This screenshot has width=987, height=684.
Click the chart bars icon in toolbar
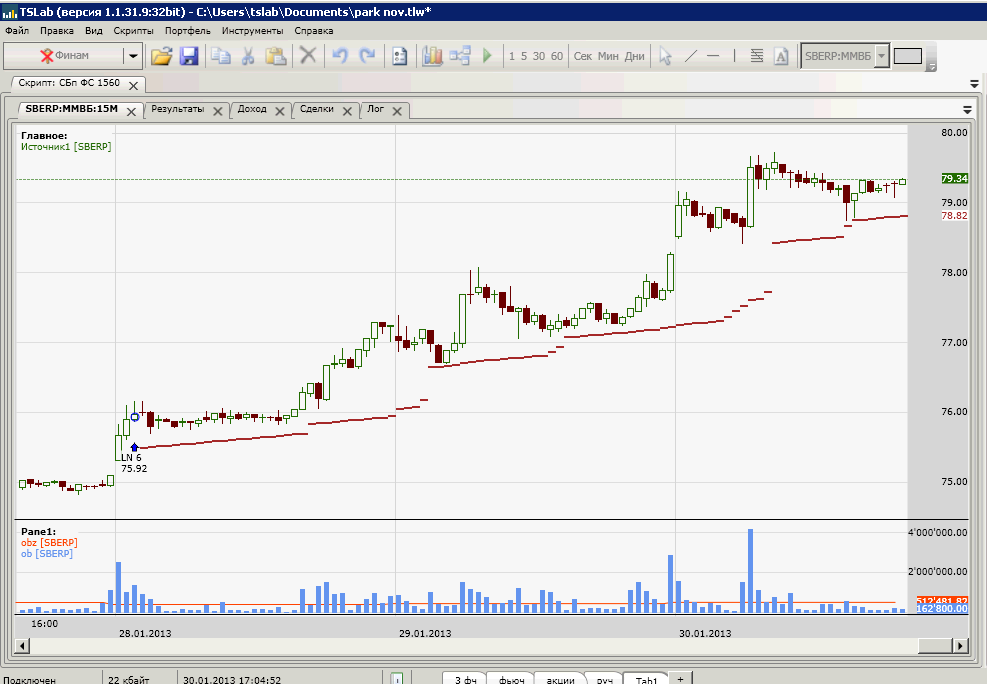point(432,56)
